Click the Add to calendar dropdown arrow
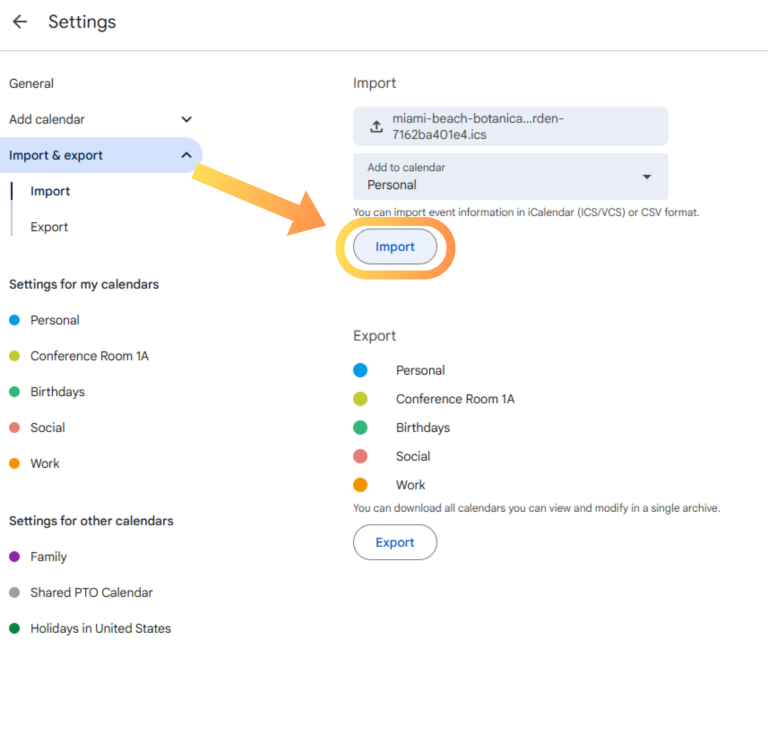 click(x=647, y=177)
